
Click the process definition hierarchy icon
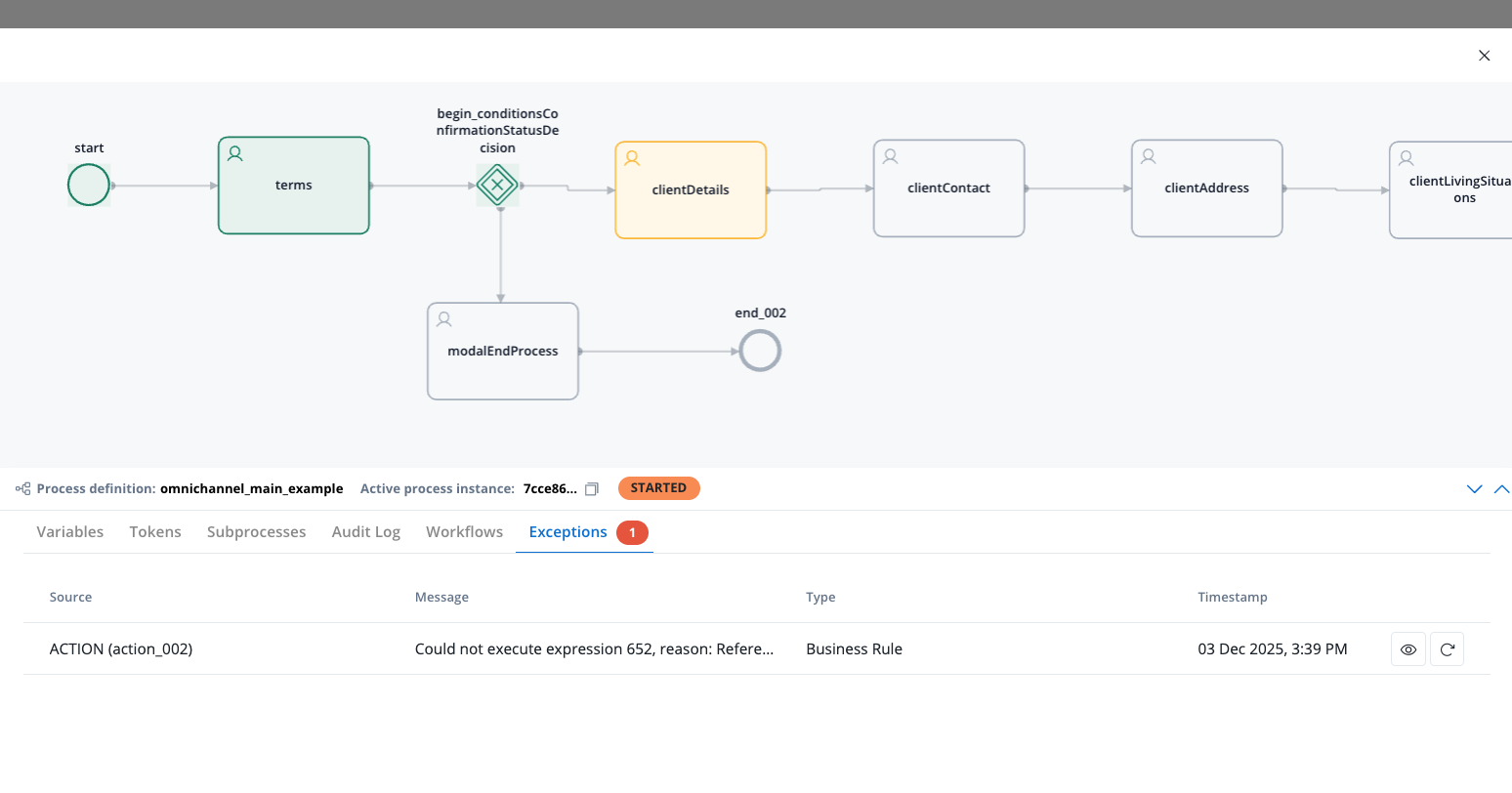pos(22,489)
